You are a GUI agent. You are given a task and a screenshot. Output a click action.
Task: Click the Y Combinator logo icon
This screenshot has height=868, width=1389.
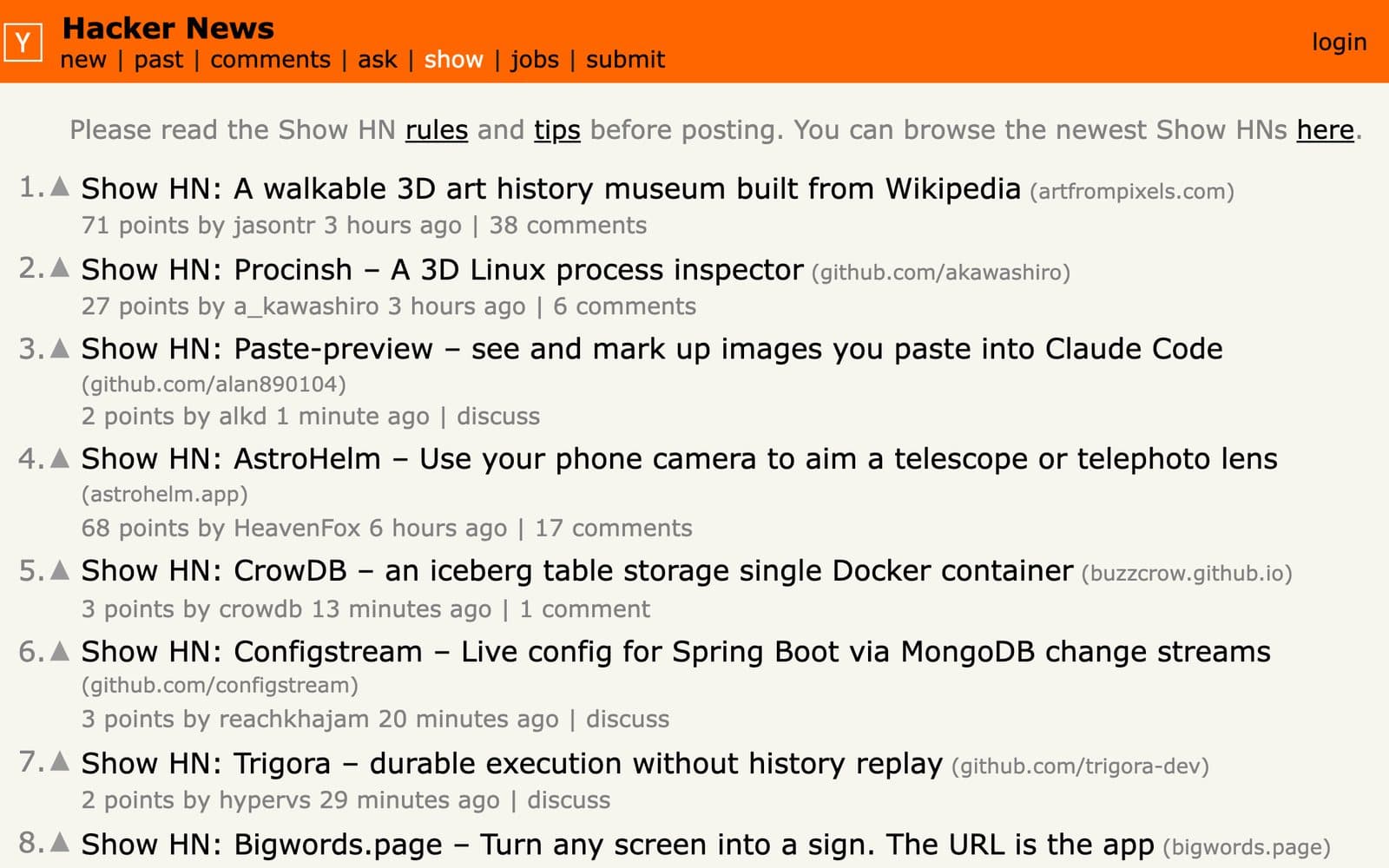[23, 42]
